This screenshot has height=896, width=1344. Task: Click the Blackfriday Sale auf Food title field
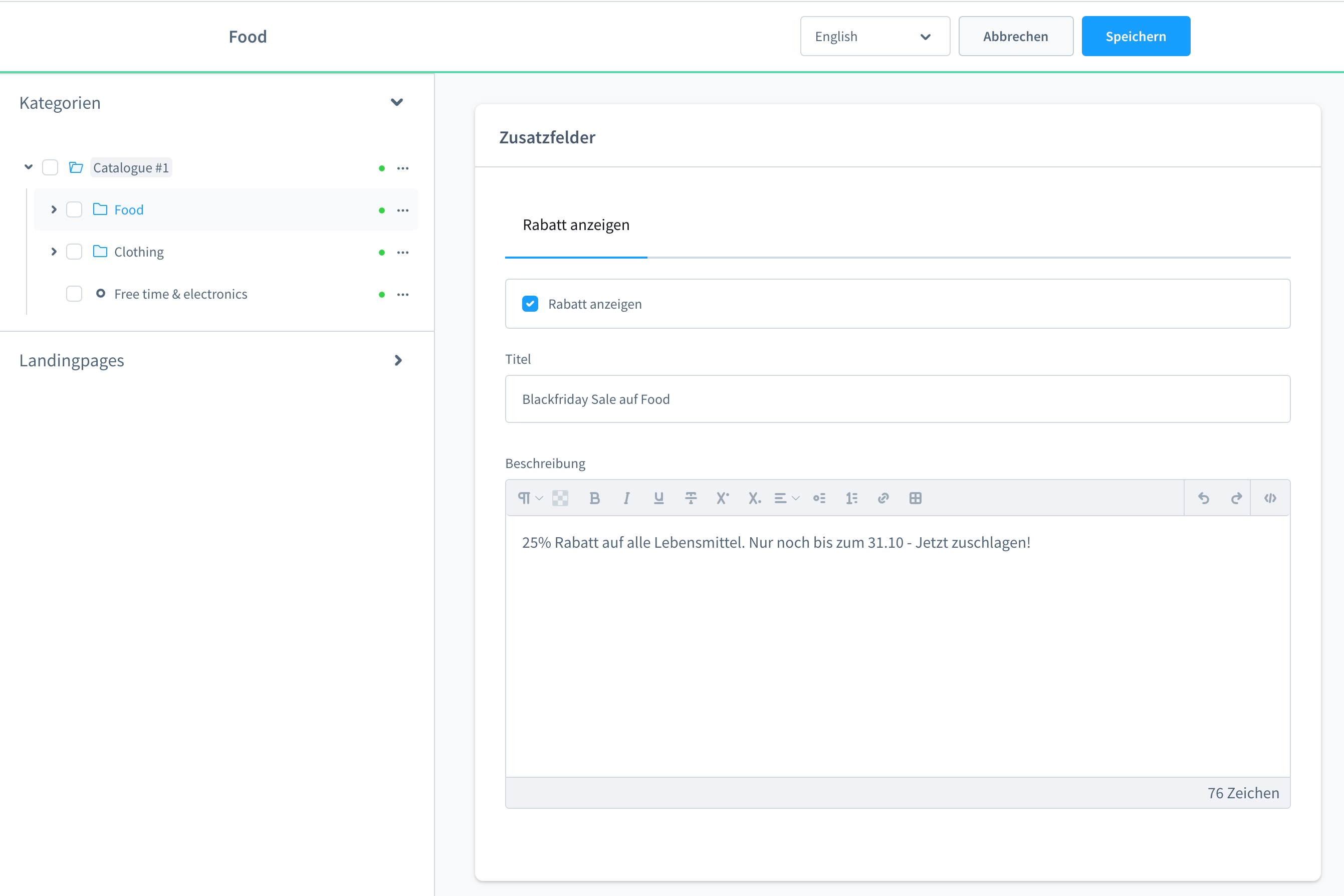point(897,399)
